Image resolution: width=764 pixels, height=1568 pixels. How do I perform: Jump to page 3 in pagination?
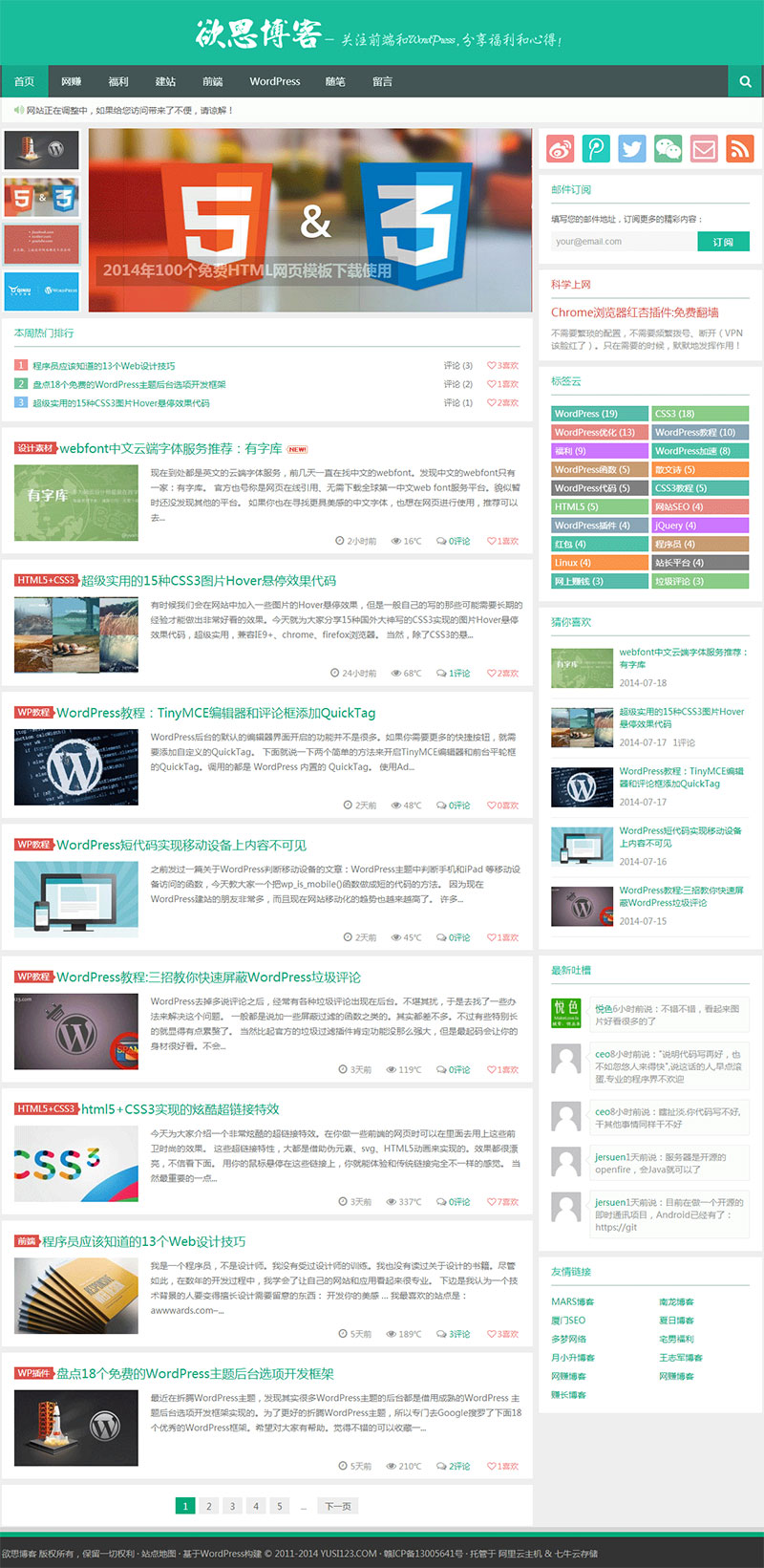(x=232, y=1506)
